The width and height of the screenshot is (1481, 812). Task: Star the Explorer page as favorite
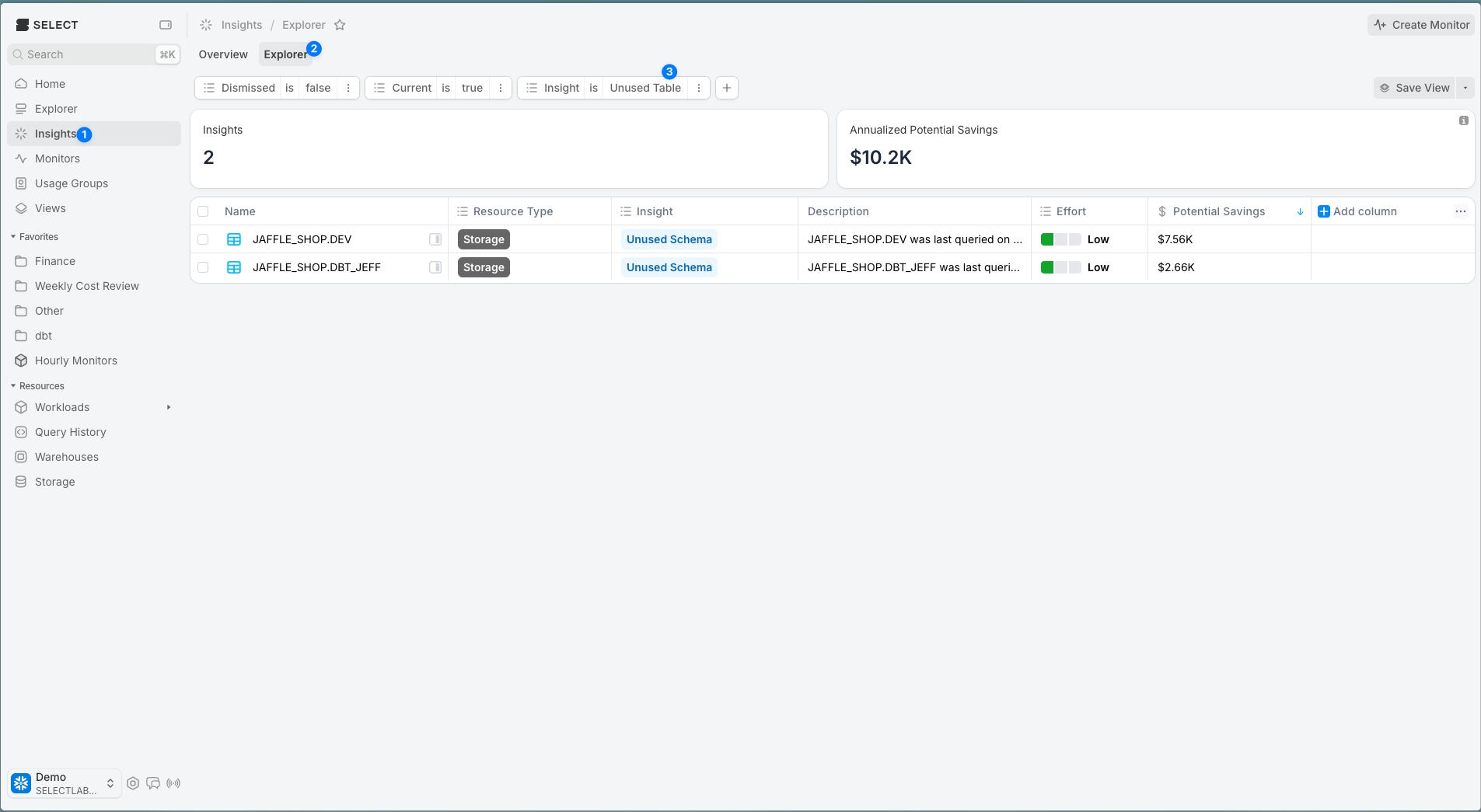[340, 25]
